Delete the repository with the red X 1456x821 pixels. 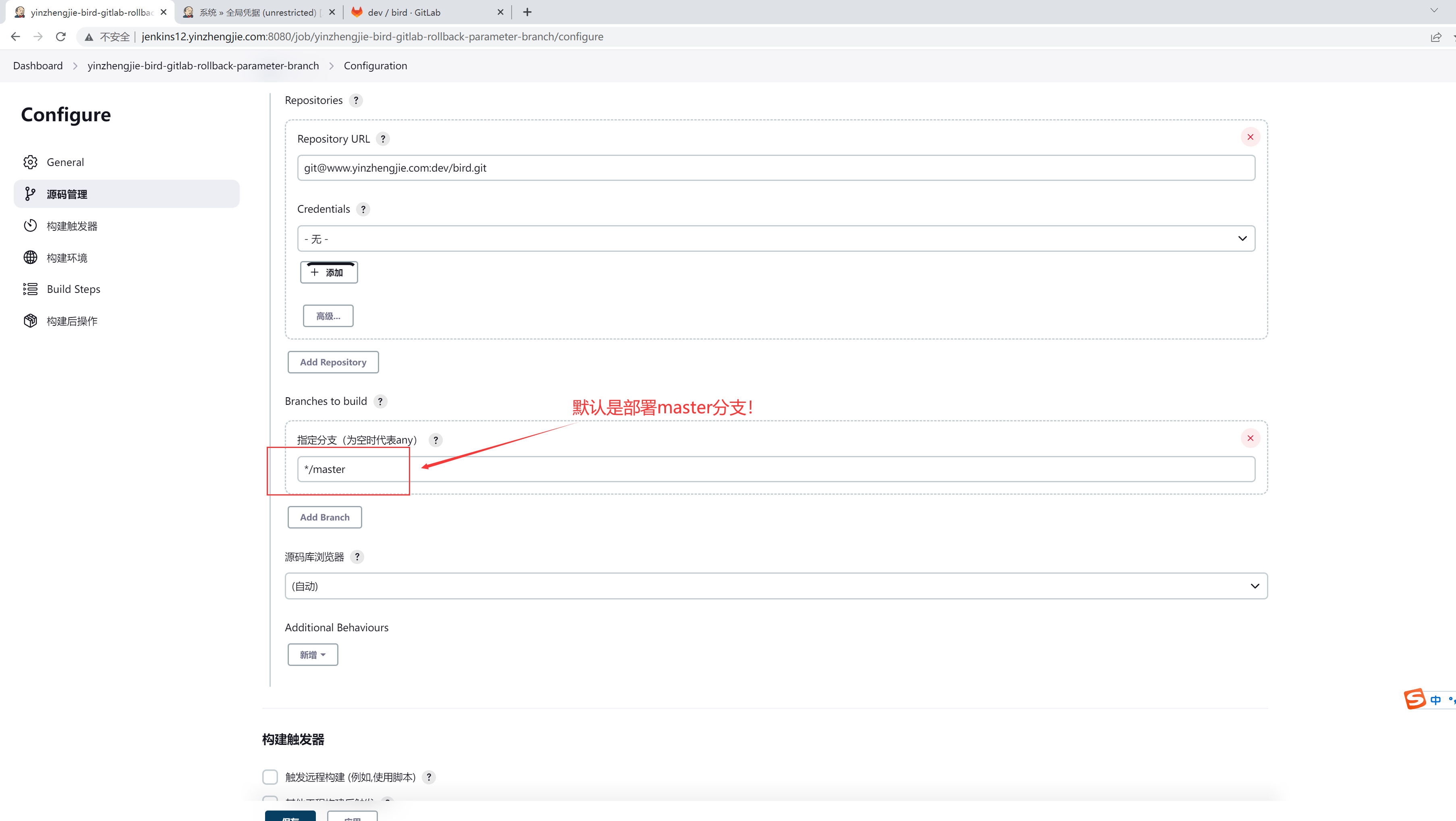pos(1250,137)
